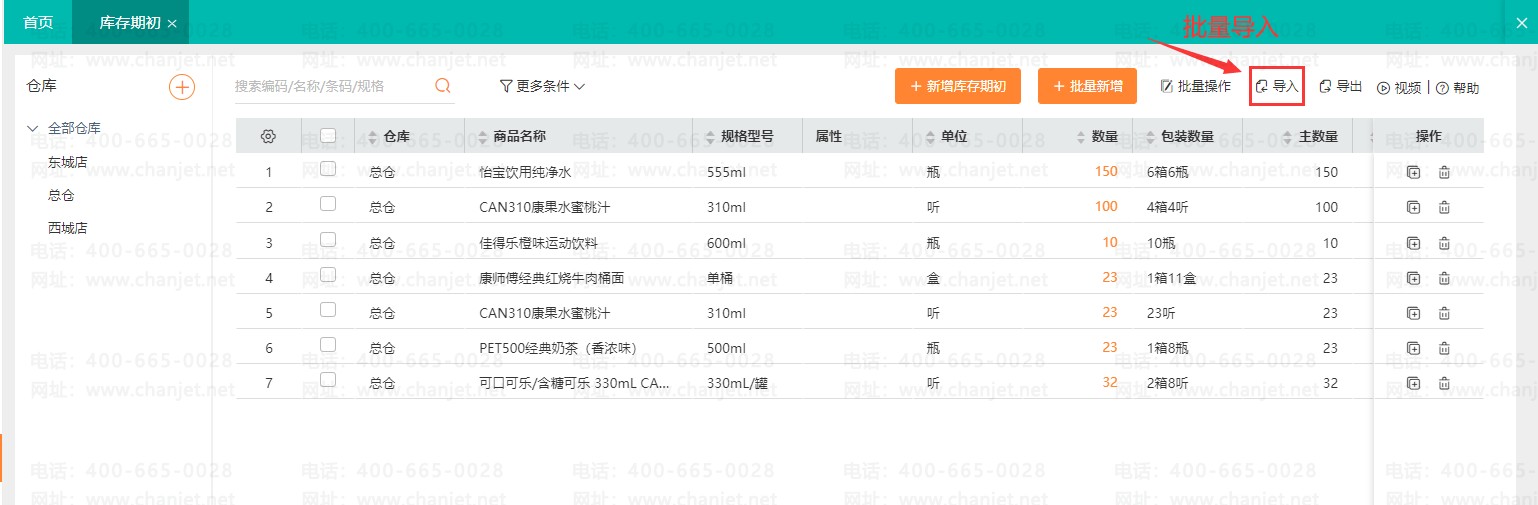This screenshot has width=1538, height=505.
Task: Click the orange plus icon beside 仓库
Action: point(181,87)
